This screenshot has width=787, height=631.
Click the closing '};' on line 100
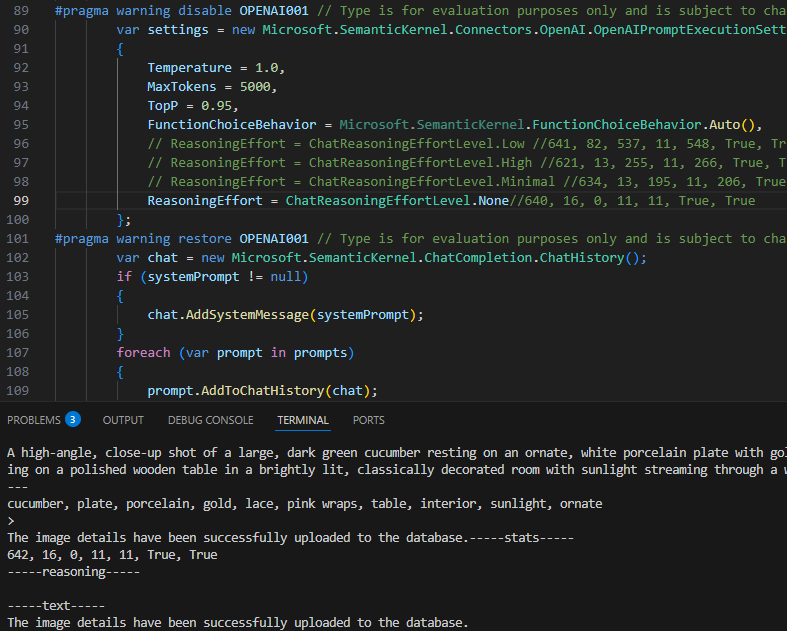coord(123,220)
